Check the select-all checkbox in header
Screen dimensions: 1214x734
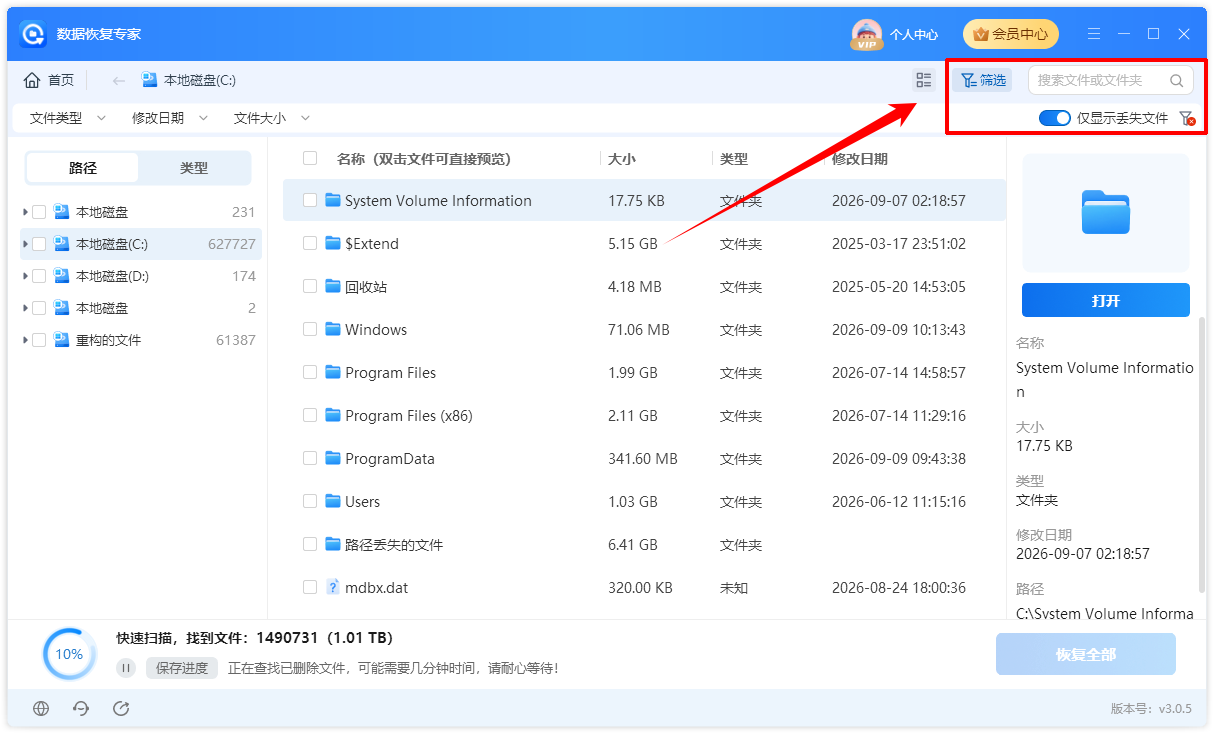point(310,158)
